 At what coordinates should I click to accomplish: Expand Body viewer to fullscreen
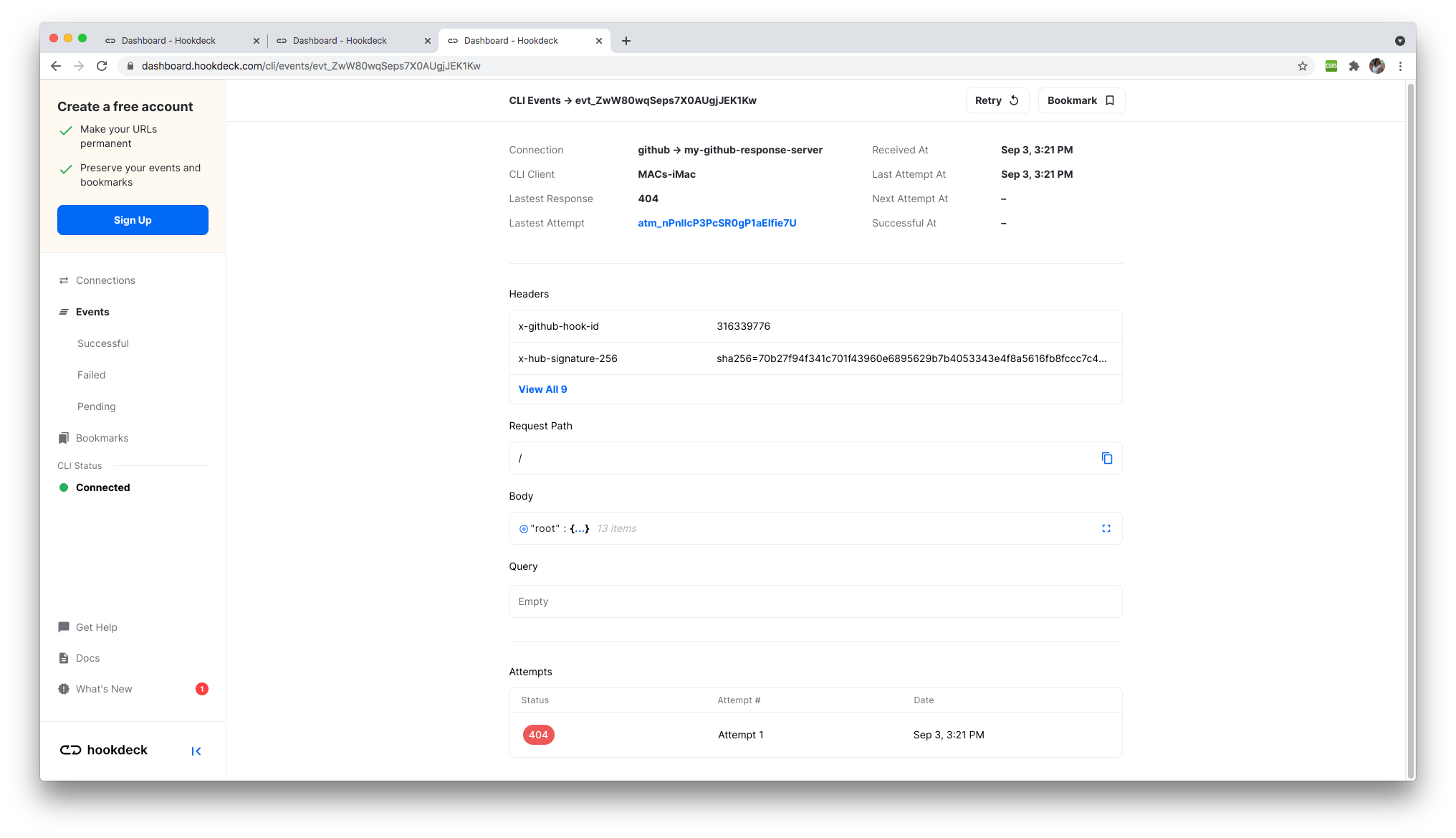click(x=1106, y=528)
